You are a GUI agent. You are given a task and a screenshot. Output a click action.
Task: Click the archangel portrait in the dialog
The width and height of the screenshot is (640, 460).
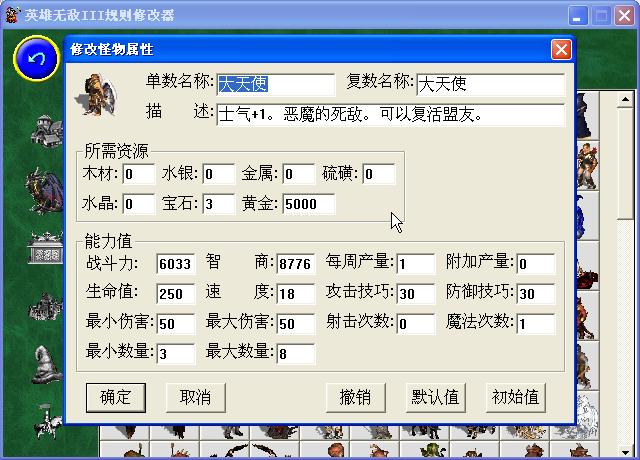[97, 95]
